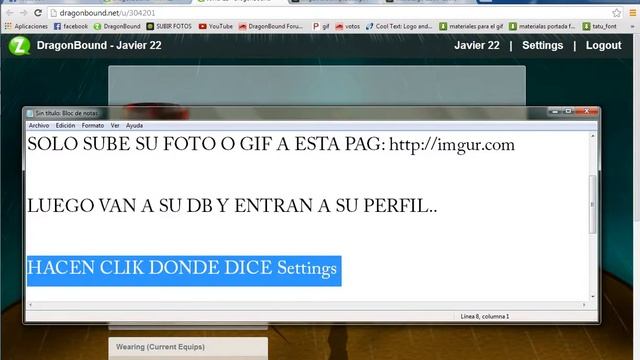Open the materiales para el gif bookmark

[x=471, y=26]
